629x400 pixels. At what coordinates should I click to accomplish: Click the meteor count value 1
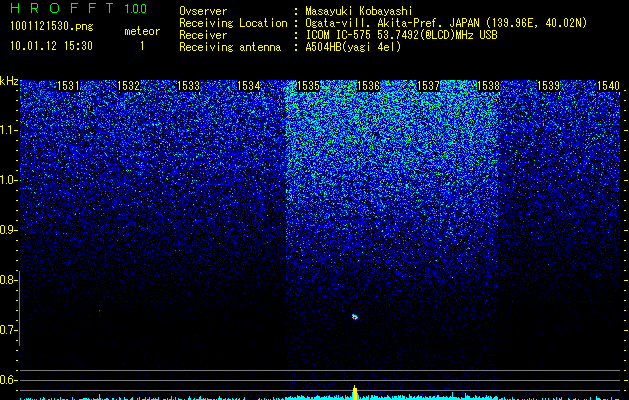(x=142, y=46)
